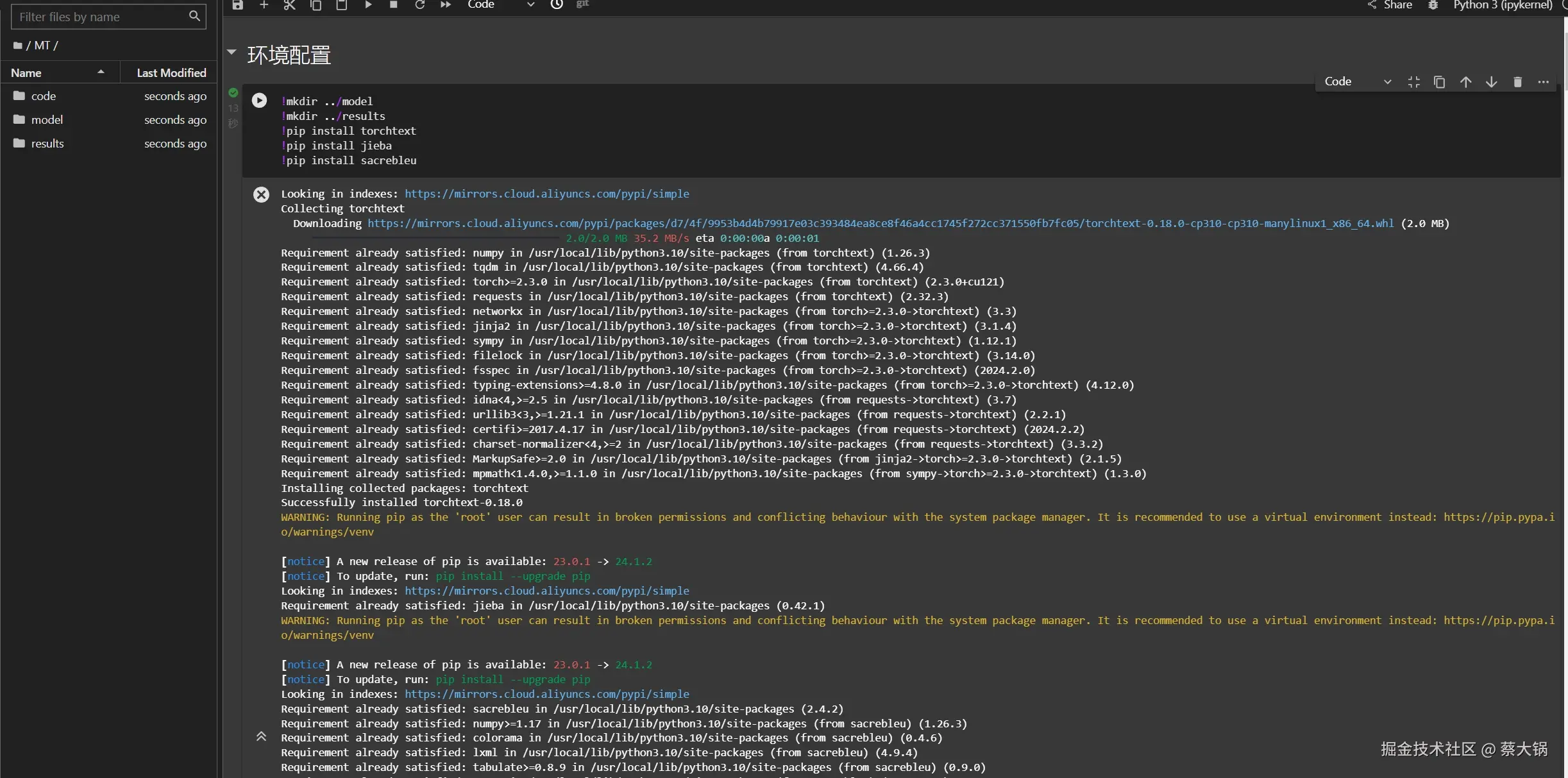The height and width of the screenshot is (778, 1568).
Task: Interrupt the kernel with the stop square icon
Action: (393, 4)
